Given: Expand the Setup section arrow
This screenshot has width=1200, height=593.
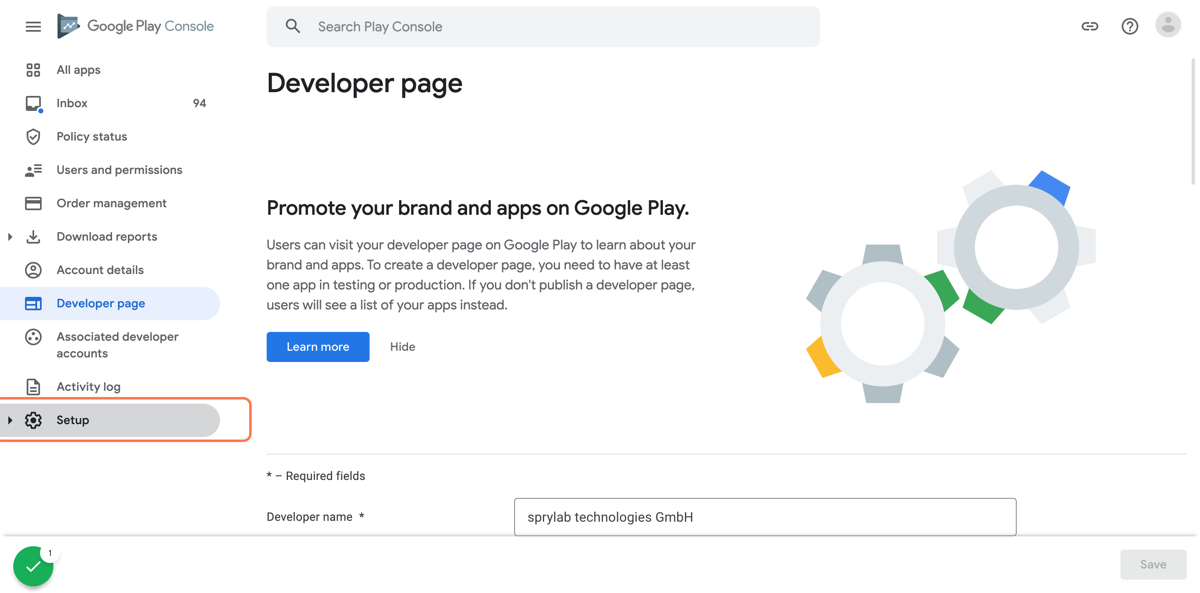Looking at the screenshot, I should click(x=10, y=421).
